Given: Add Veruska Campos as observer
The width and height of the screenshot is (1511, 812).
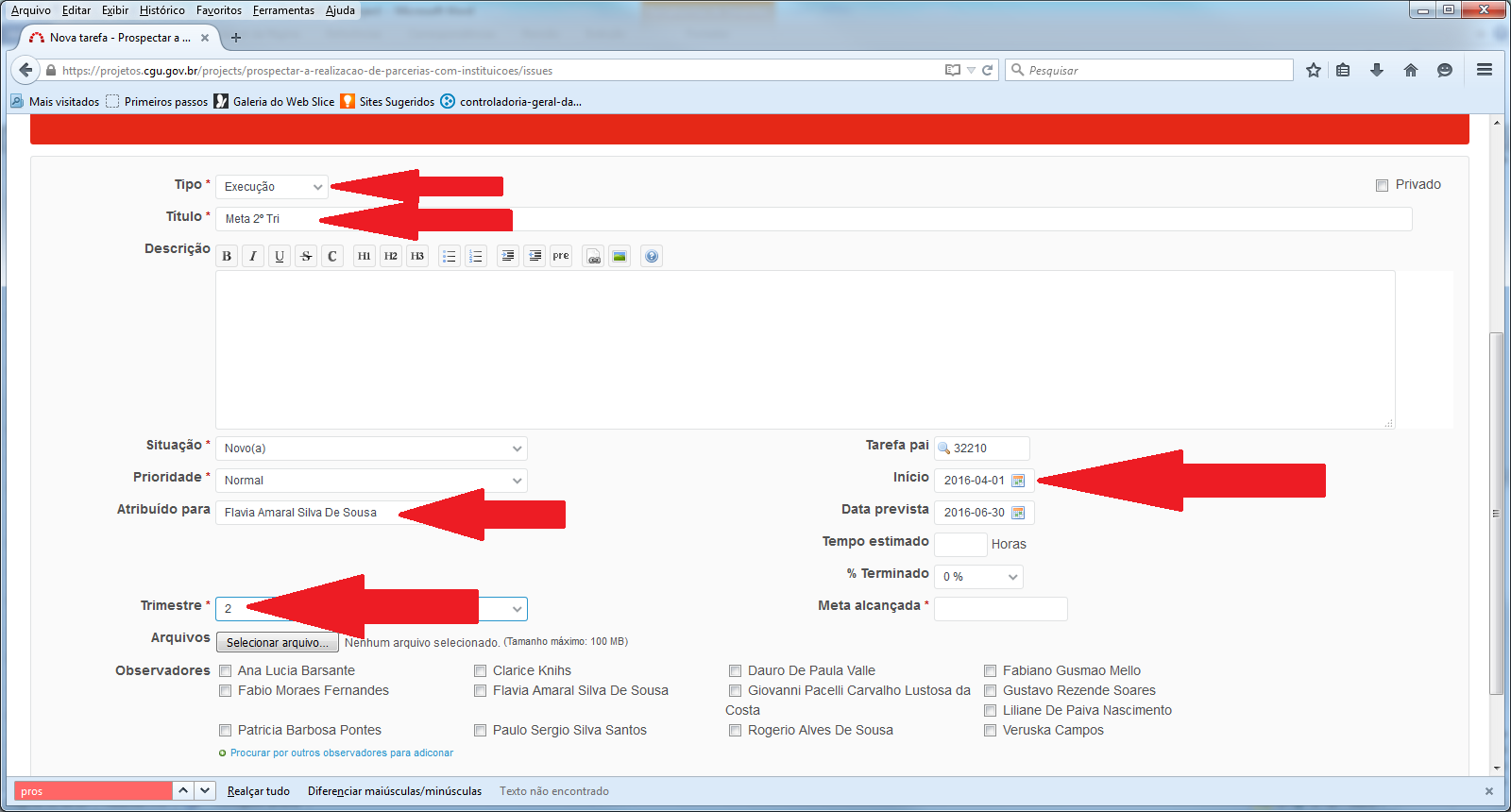Looking at the screenshot, I should pyautogui.click(x=991, y=731).
